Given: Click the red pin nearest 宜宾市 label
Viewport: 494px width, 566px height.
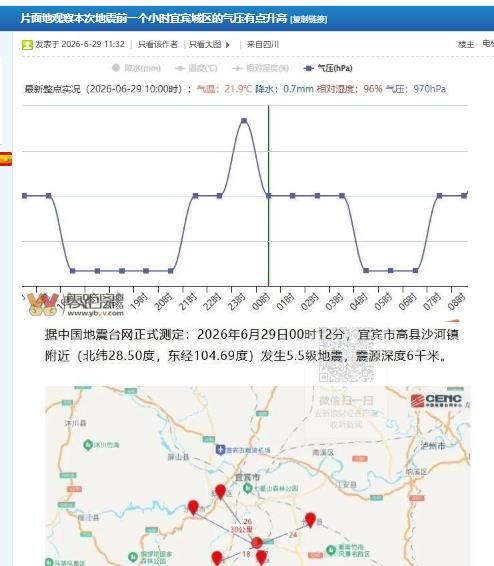Looking at the screenshot, I should pos(220,492).
